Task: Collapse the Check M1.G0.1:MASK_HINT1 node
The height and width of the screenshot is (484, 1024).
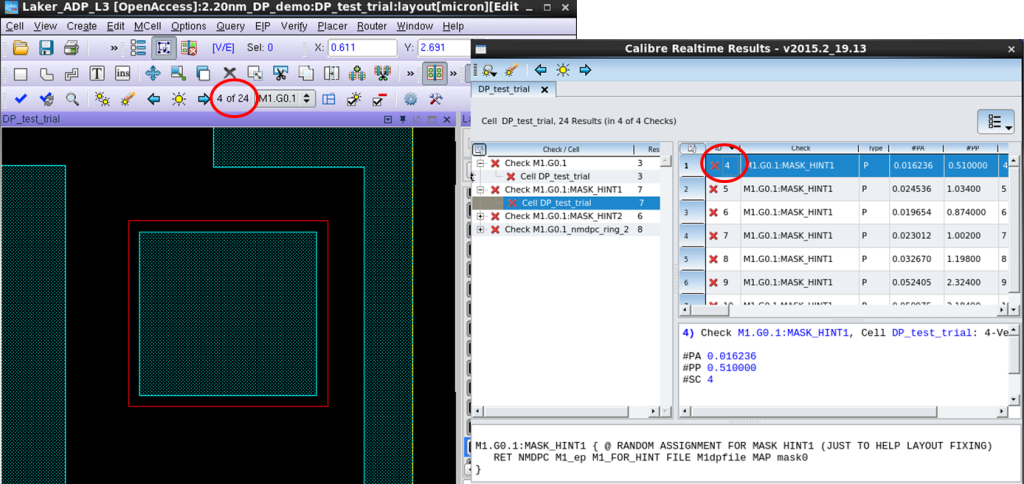Action: point(481,189)
